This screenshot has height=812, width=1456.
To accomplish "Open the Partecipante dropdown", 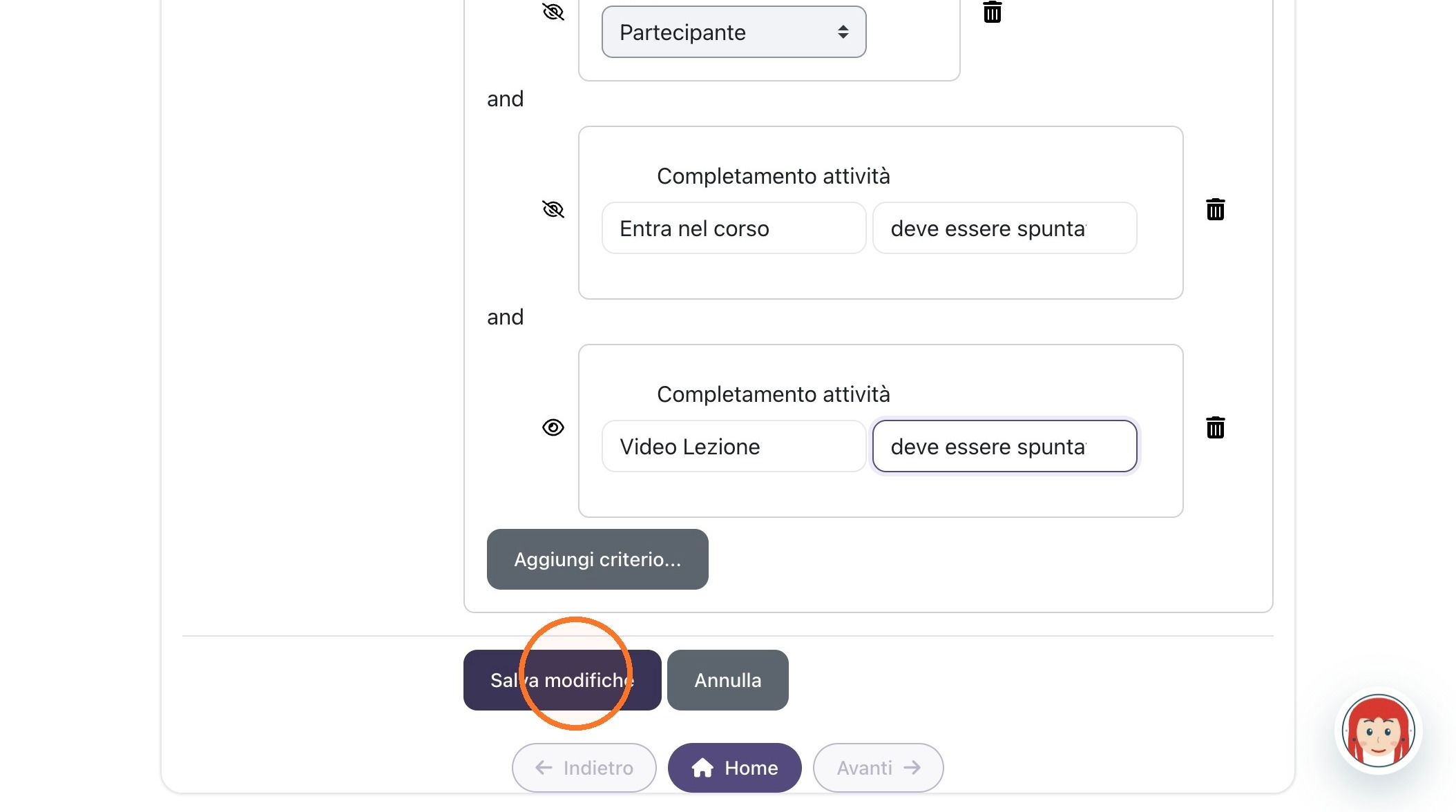I will pyautogui.click(x=734, y=32).
